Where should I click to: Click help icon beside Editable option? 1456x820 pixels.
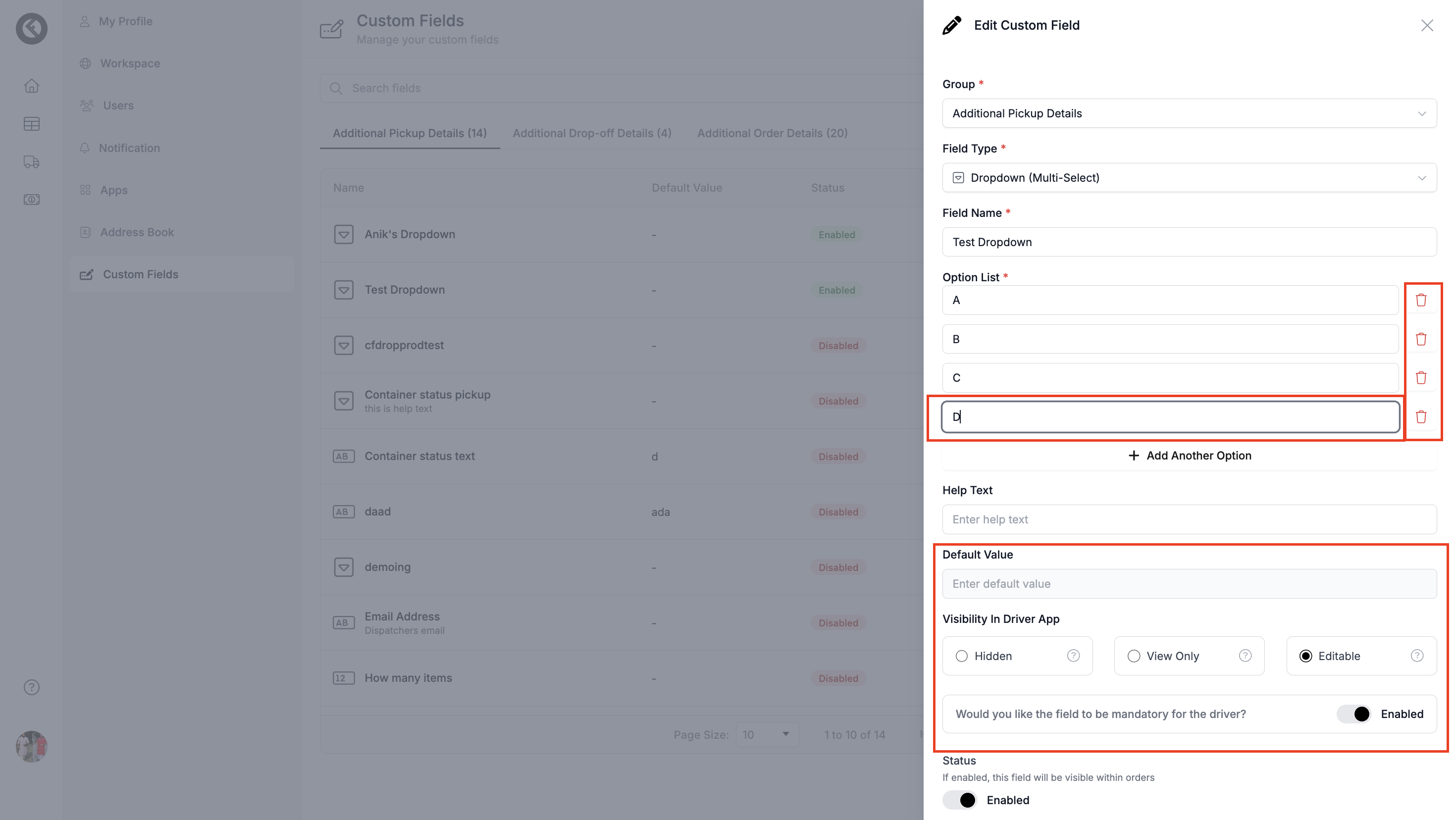coord(1417,656)
